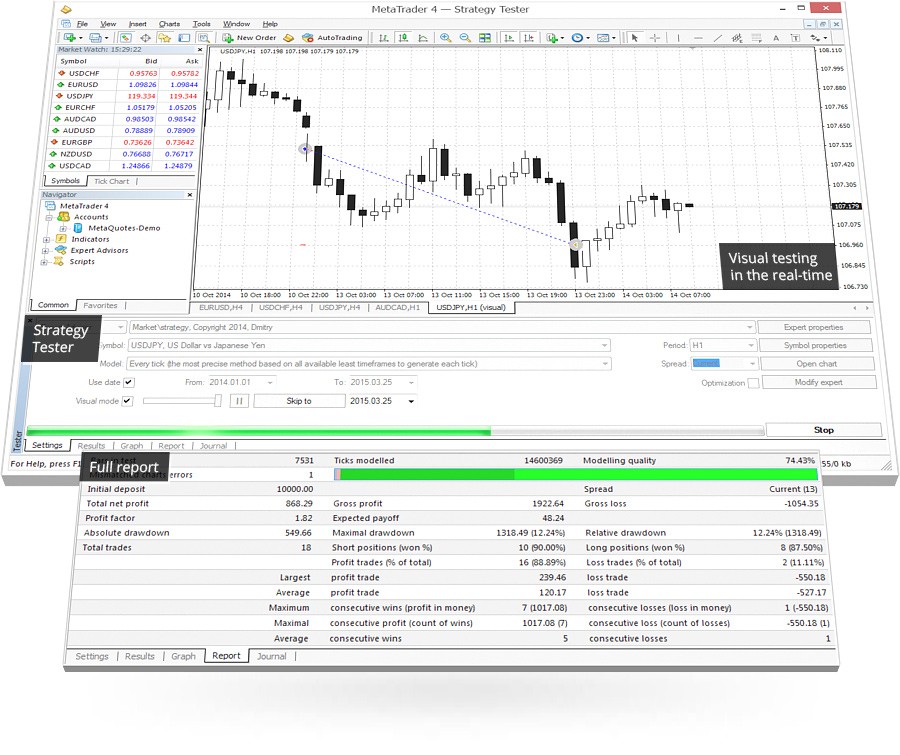
Task: Close the Market Watch panel
Action: pyautogui.click(x=199, y=49)
